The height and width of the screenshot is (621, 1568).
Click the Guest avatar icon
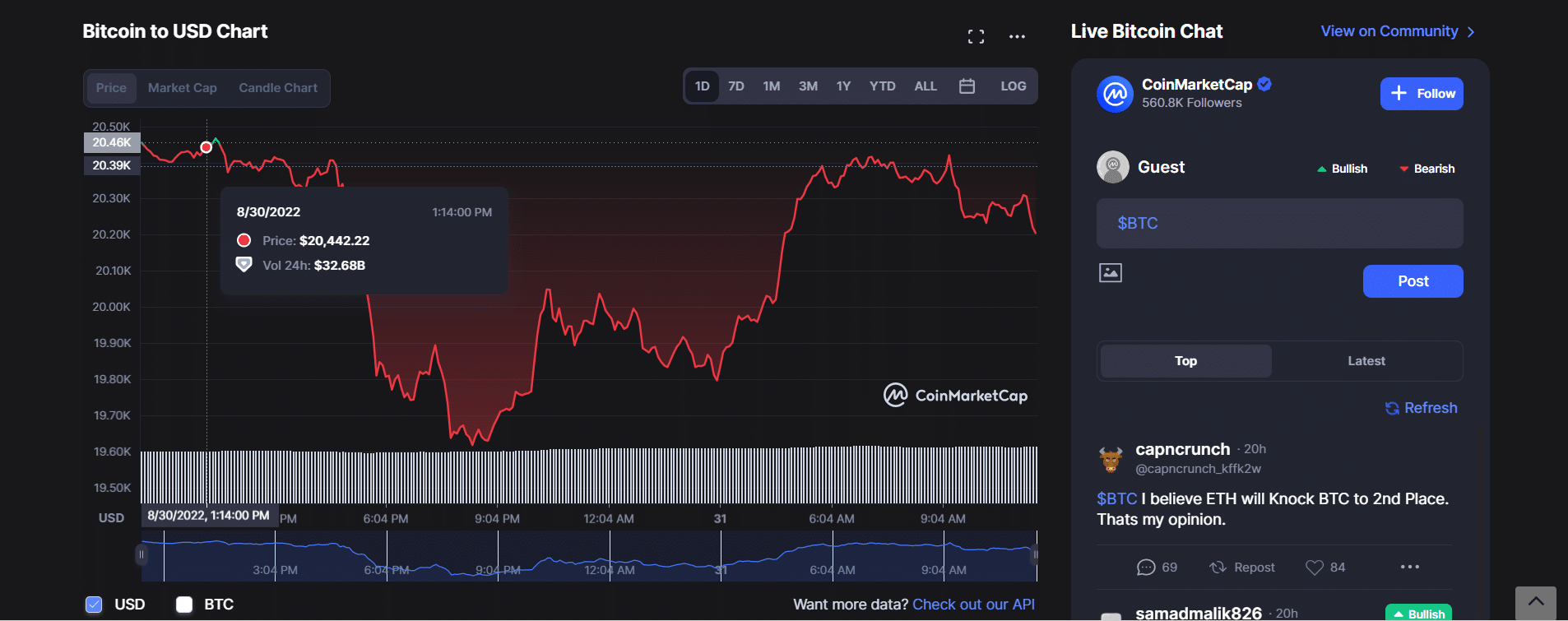click(x=1113, y=167)
